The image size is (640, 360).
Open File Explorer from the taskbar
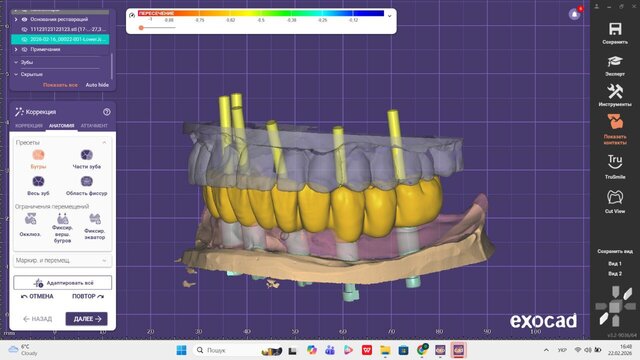point(385,350)
